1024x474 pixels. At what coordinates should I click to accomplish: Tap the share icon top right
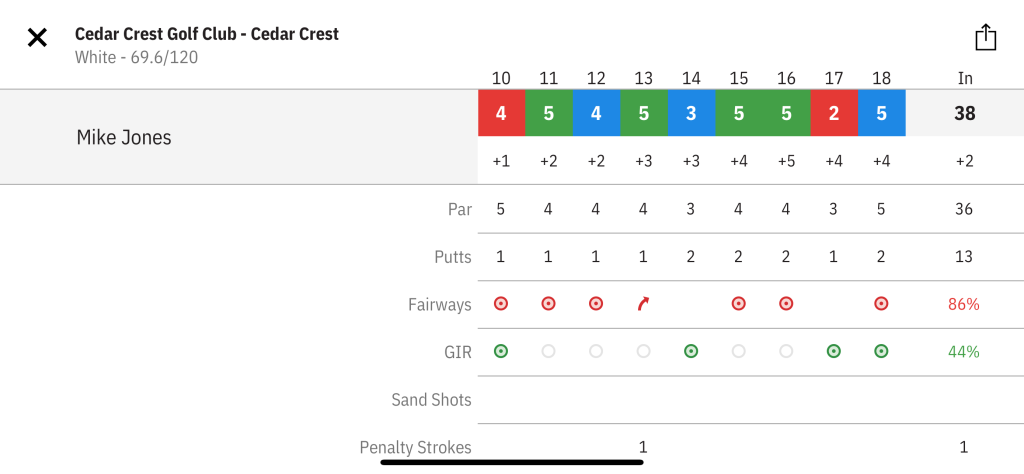click(x=986, y=38)
